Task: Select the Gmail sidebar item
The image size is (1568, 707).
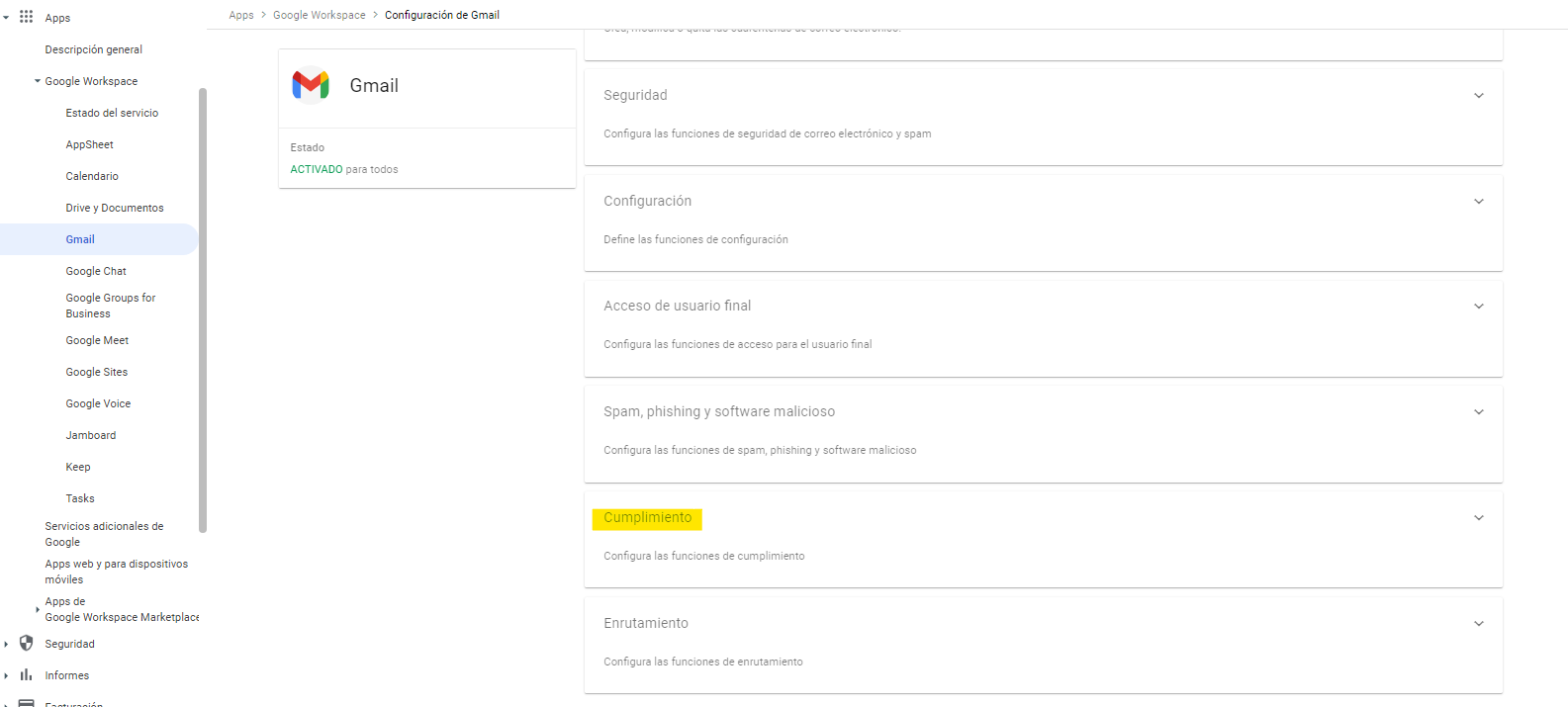Action: (99, 239)
